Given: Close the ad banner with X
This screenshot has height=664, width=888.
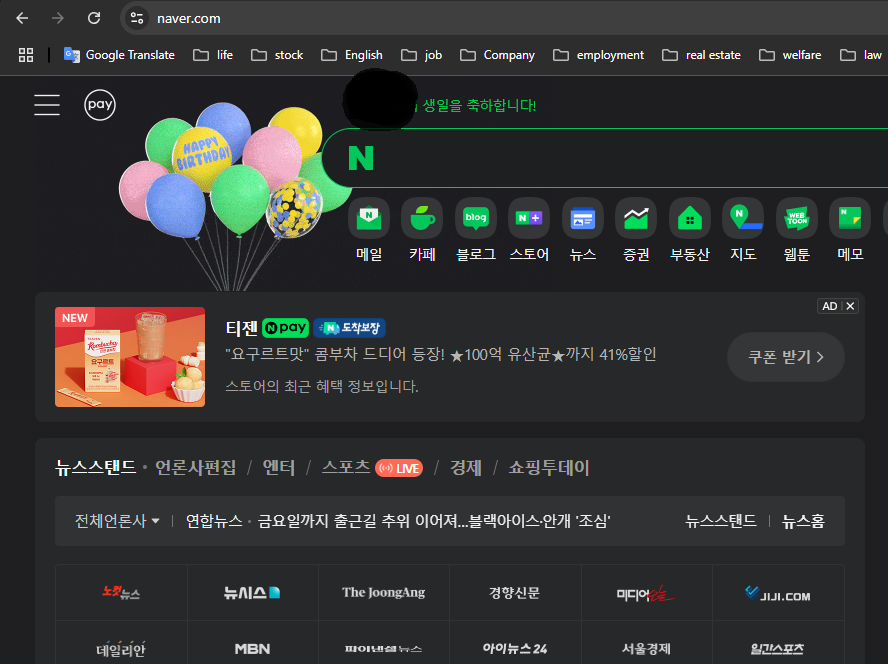Looking at the screenshot, I should (851, 306).
